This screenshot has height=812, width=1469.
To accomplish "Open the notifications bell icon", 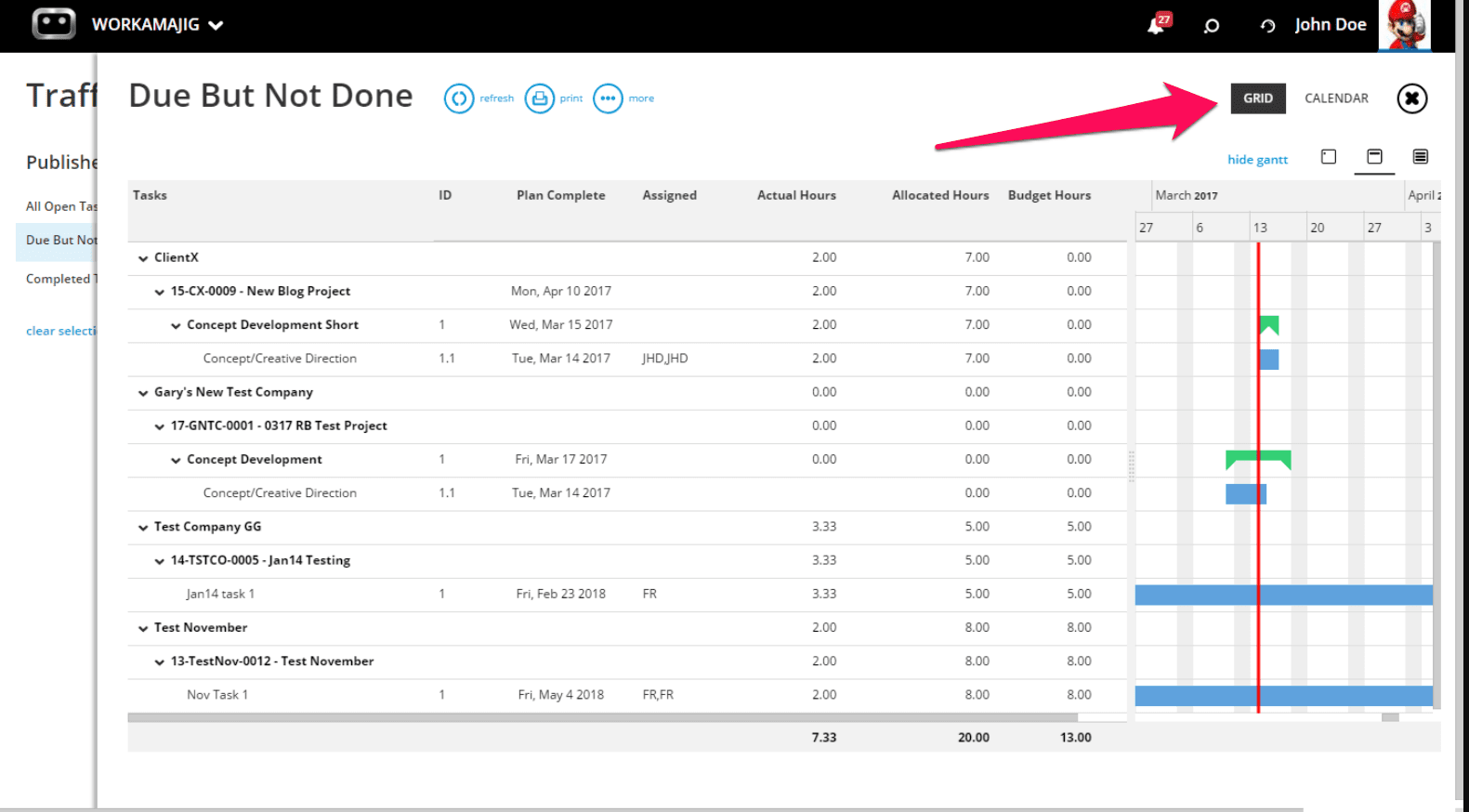I will [1157, 25].
